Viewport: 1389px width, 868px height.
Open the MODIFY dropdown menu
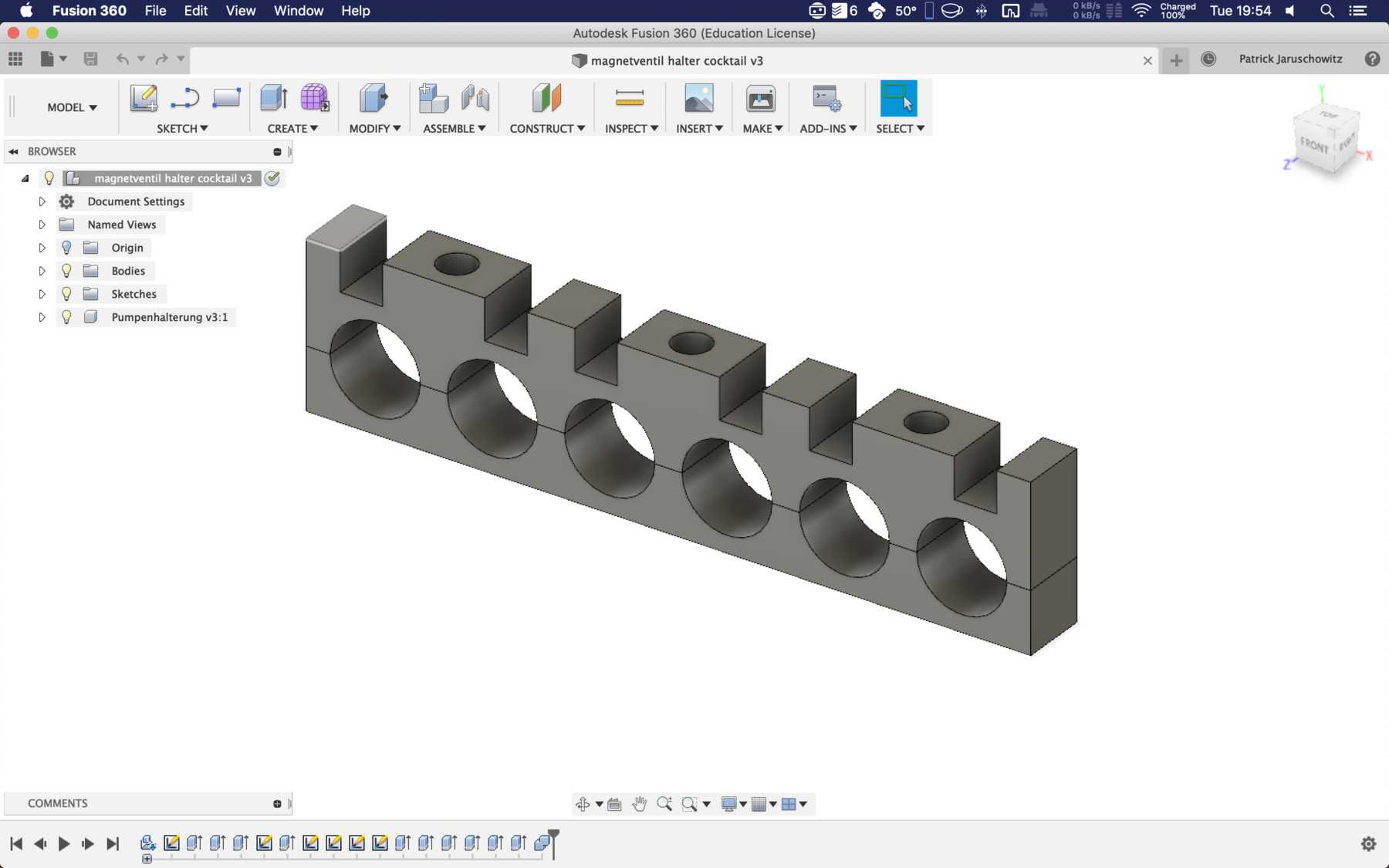(x=374, y=128)
